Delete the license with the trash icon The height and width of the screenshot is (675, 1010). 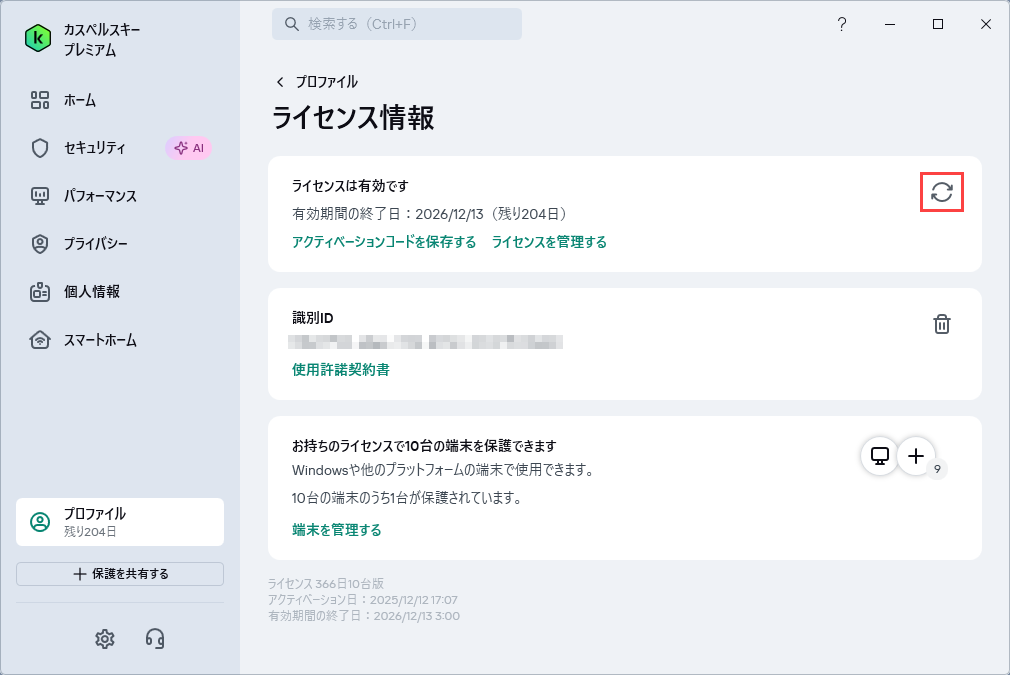[942, 324]
